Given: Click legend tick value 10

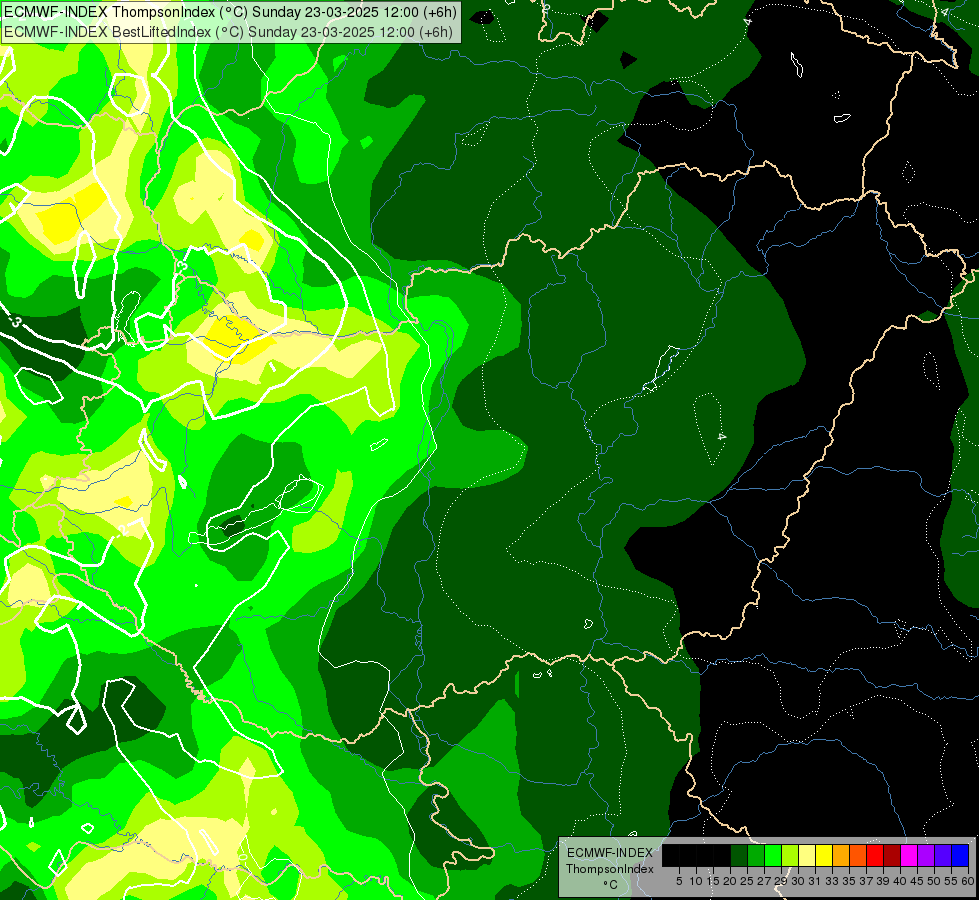Looking at the screenshot, I should tap(696, 881).
